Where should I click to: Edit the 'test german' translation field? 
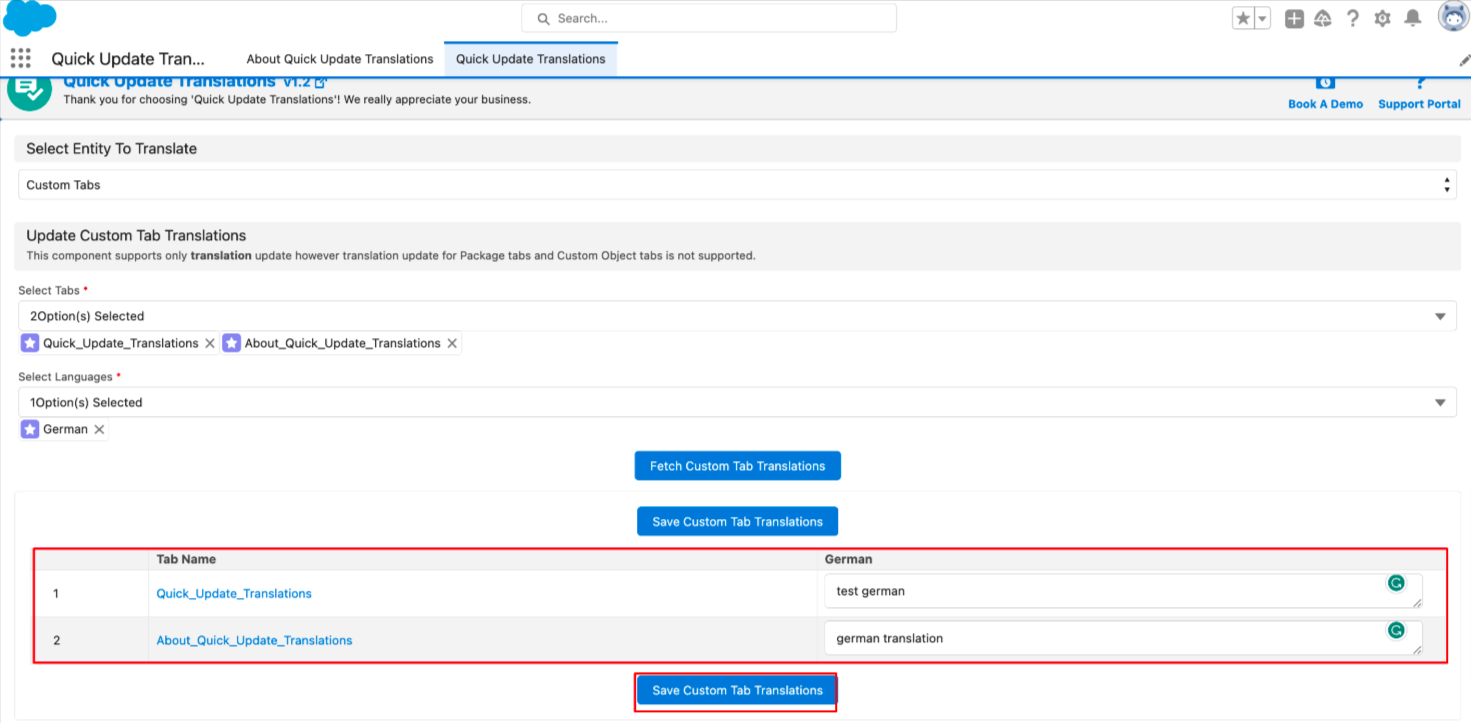tap(1123, 591)
